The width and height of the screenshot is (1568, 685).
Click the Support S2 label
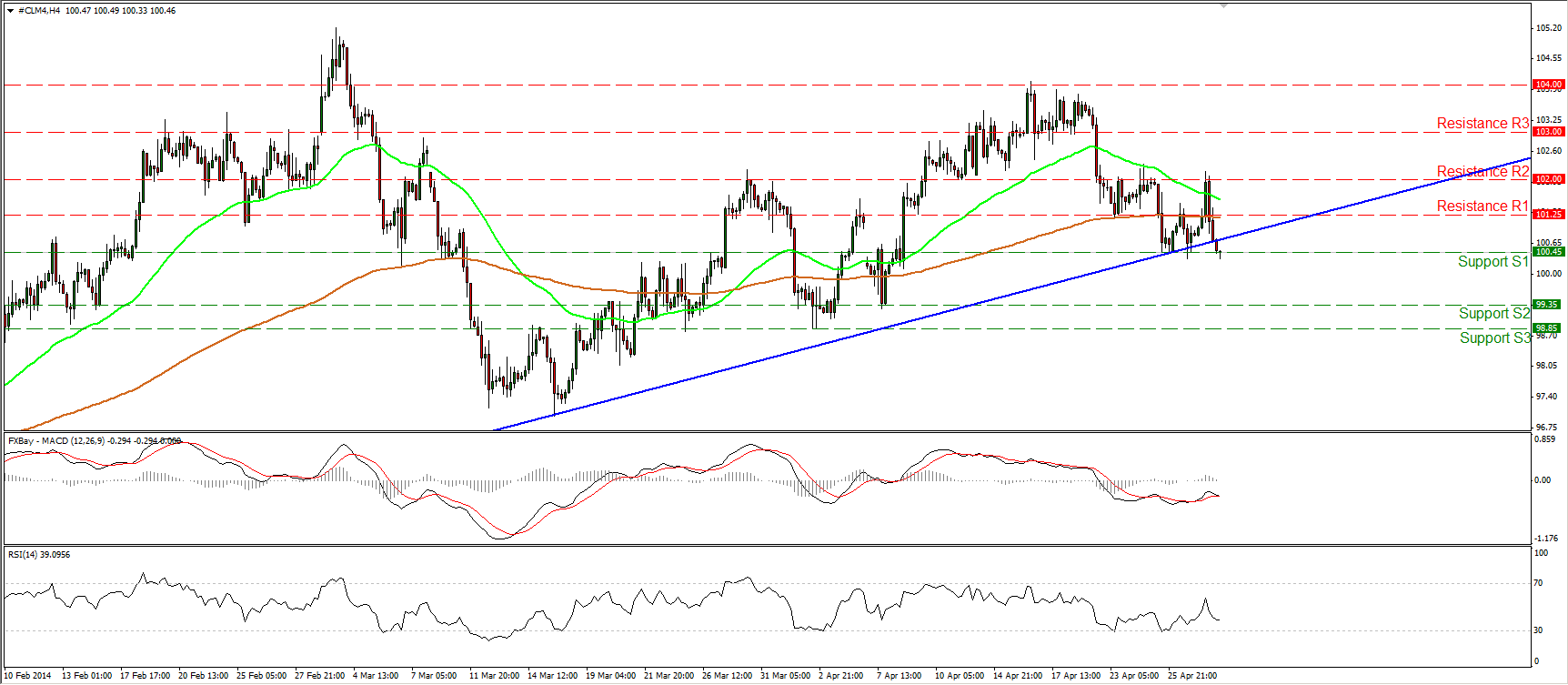[x=1494, y=314]
